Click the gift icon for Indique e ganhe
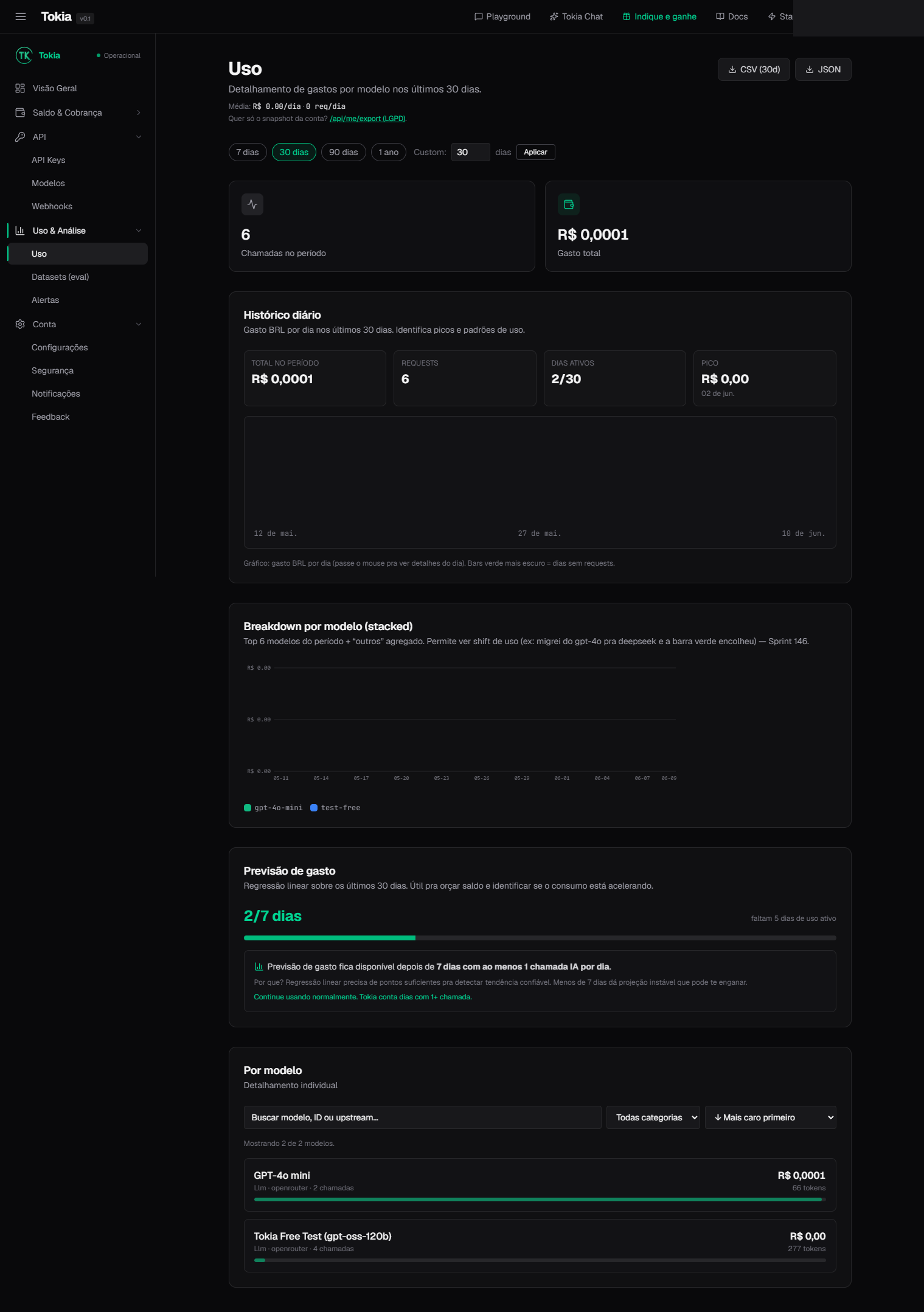This screenshot has height=1312, width=924. click(x=627, y=16)
